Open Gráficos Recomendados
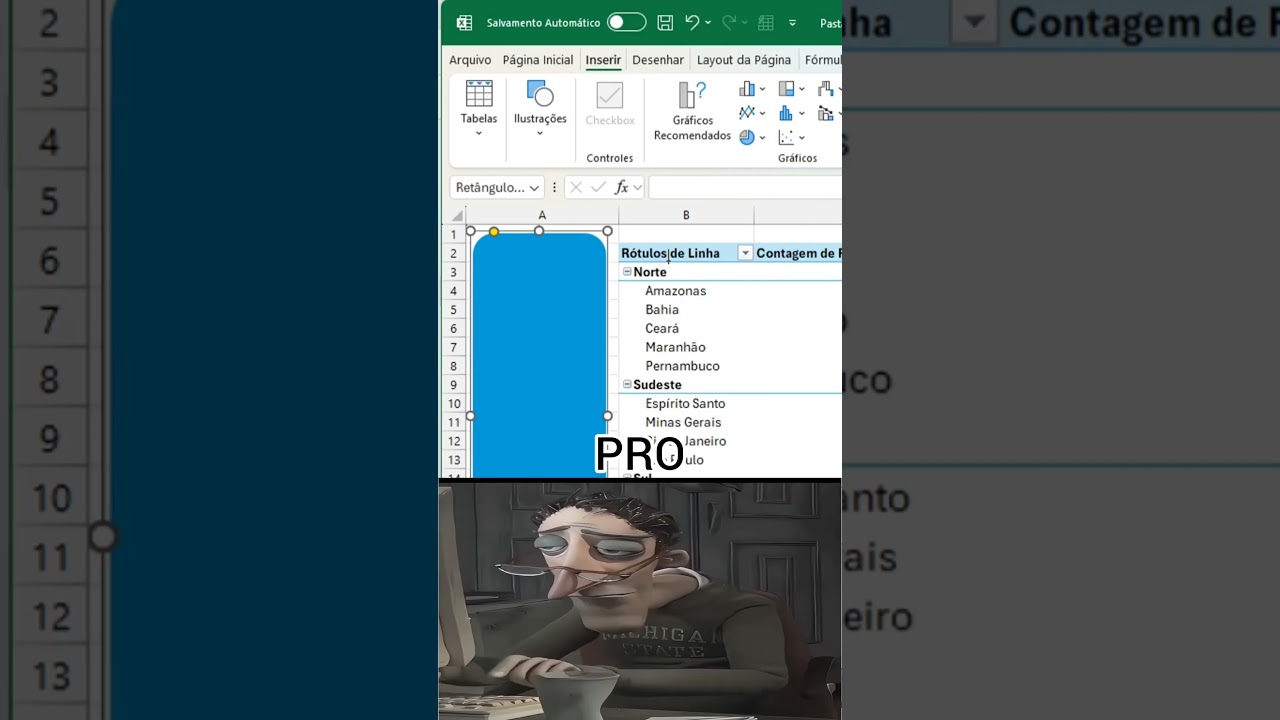1280x720 pixels. tap(692, 111)
